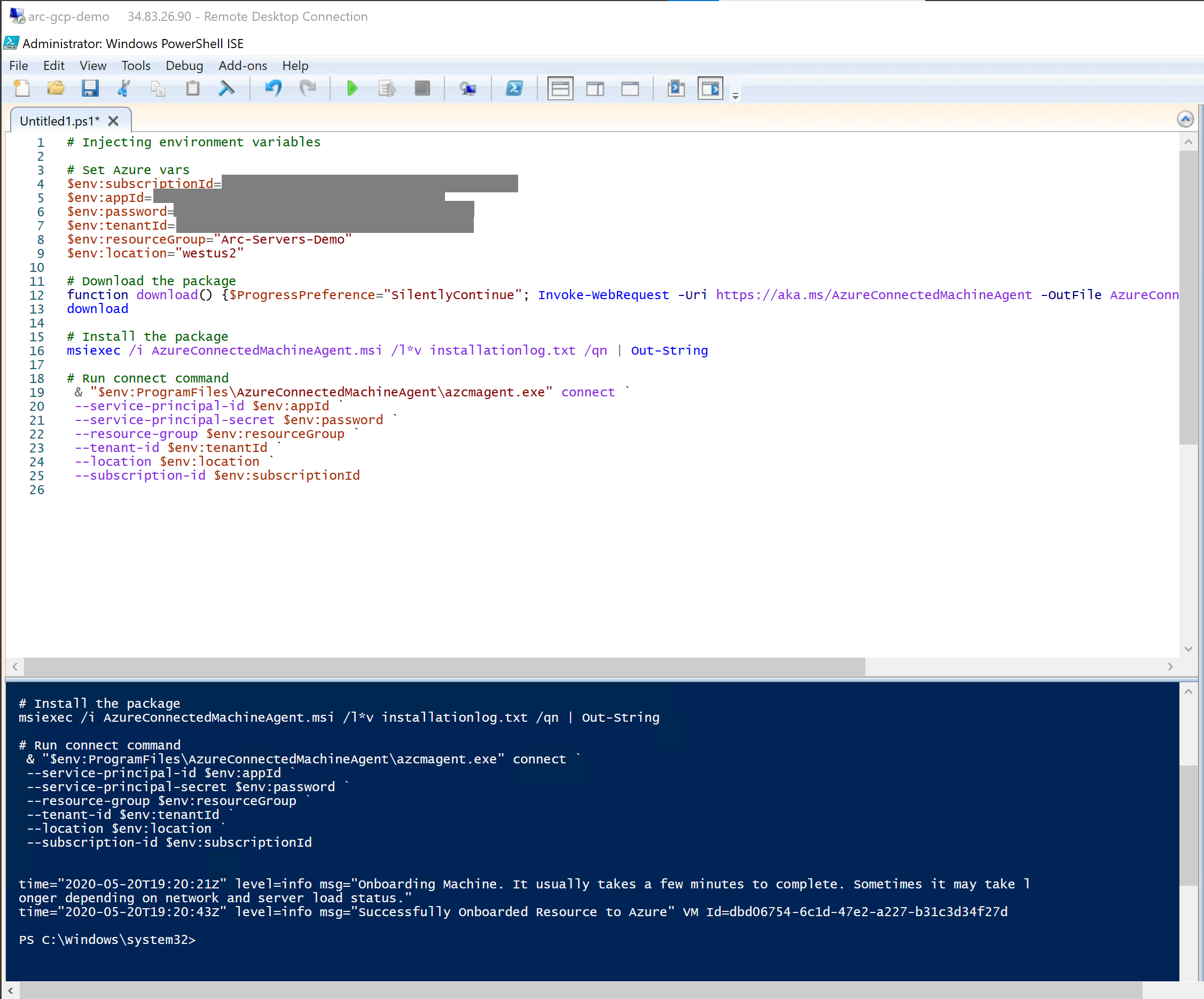Open a script file with folder icon
This screenshot has height=999, width=1204.
click(56, 88)
